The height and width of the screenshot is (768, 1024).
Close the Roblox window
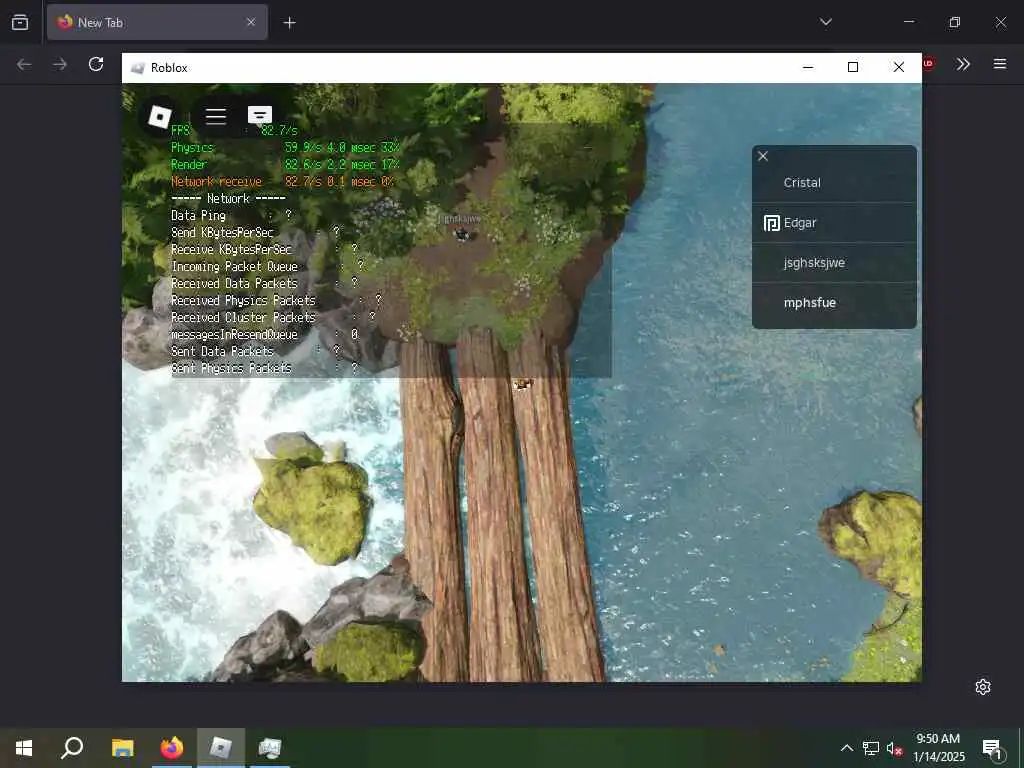[x=899, y=67]
